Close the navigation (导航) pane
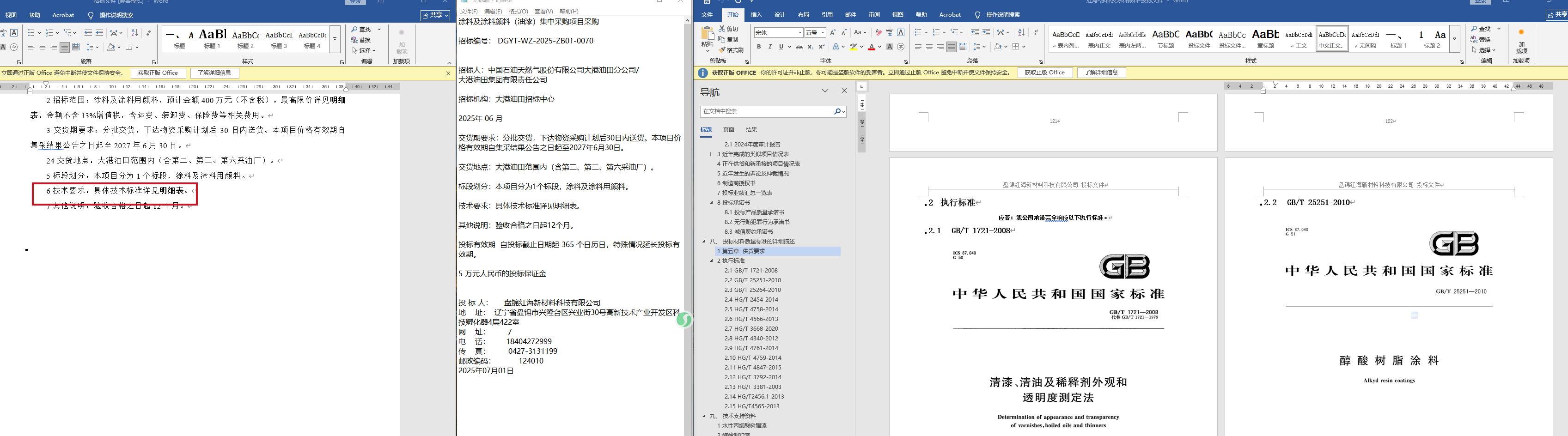This screenshot has width=1568, height=436. click(844, 91)
